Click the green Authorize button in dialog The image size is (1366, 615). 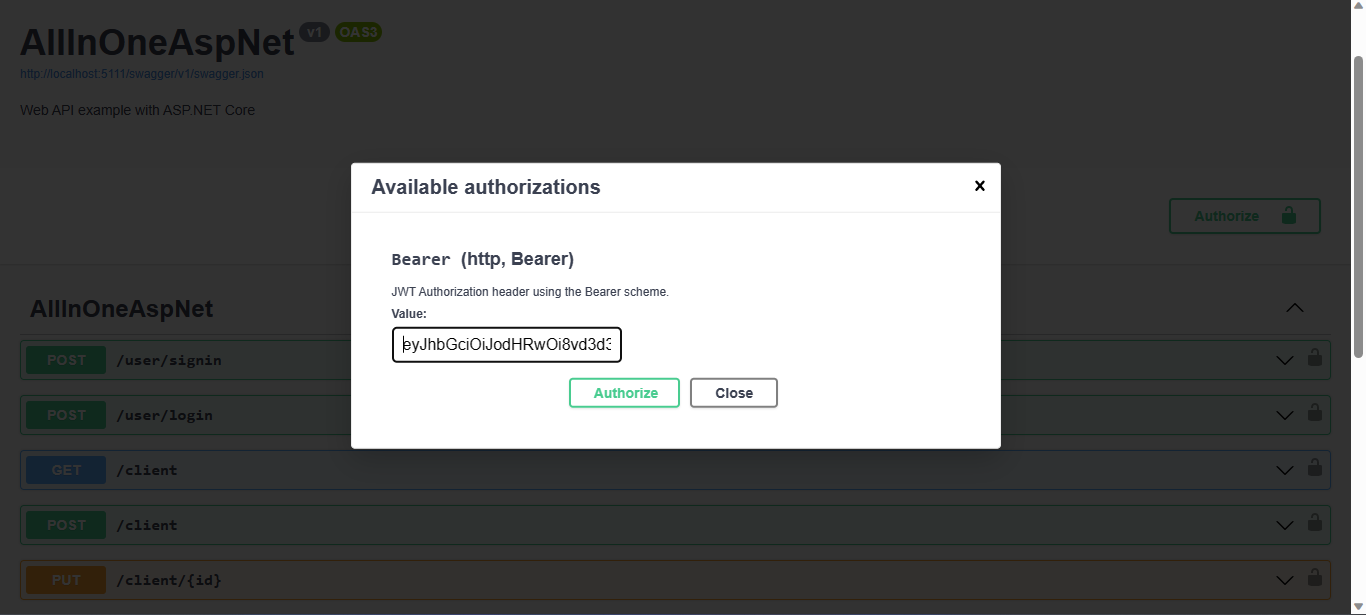(624, 393)
